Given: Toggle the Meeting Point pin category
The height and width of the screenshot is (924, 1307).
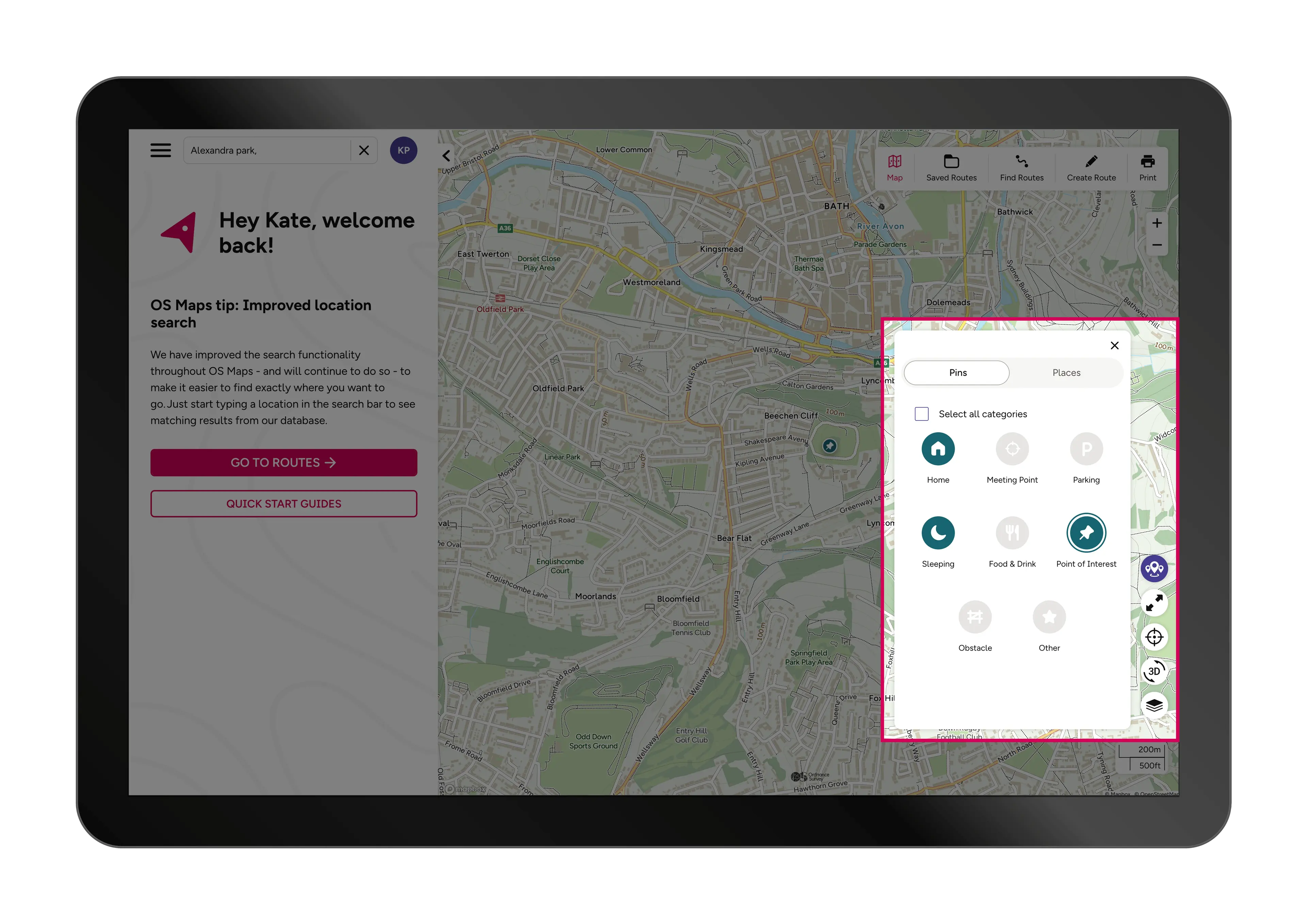Looking at the screenshot, I should click(x=1012, y=449).
